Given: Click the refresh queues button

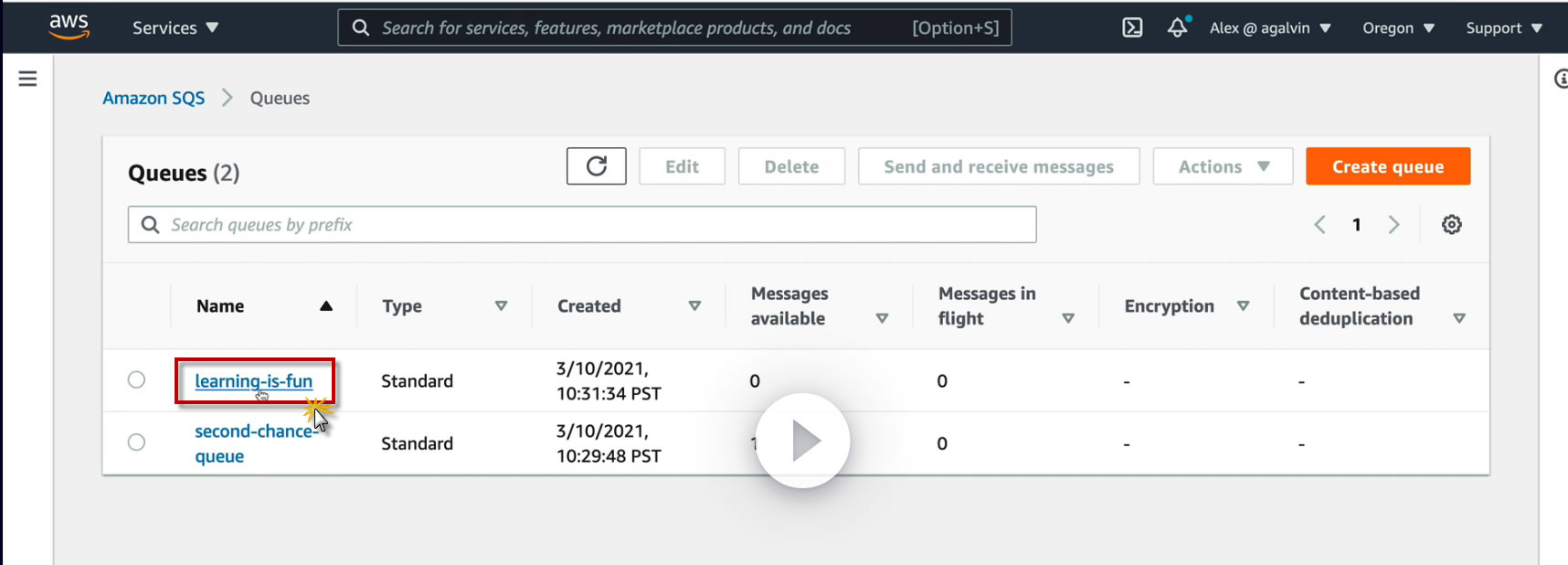Looking at the screenshot, I should point(596,166).
